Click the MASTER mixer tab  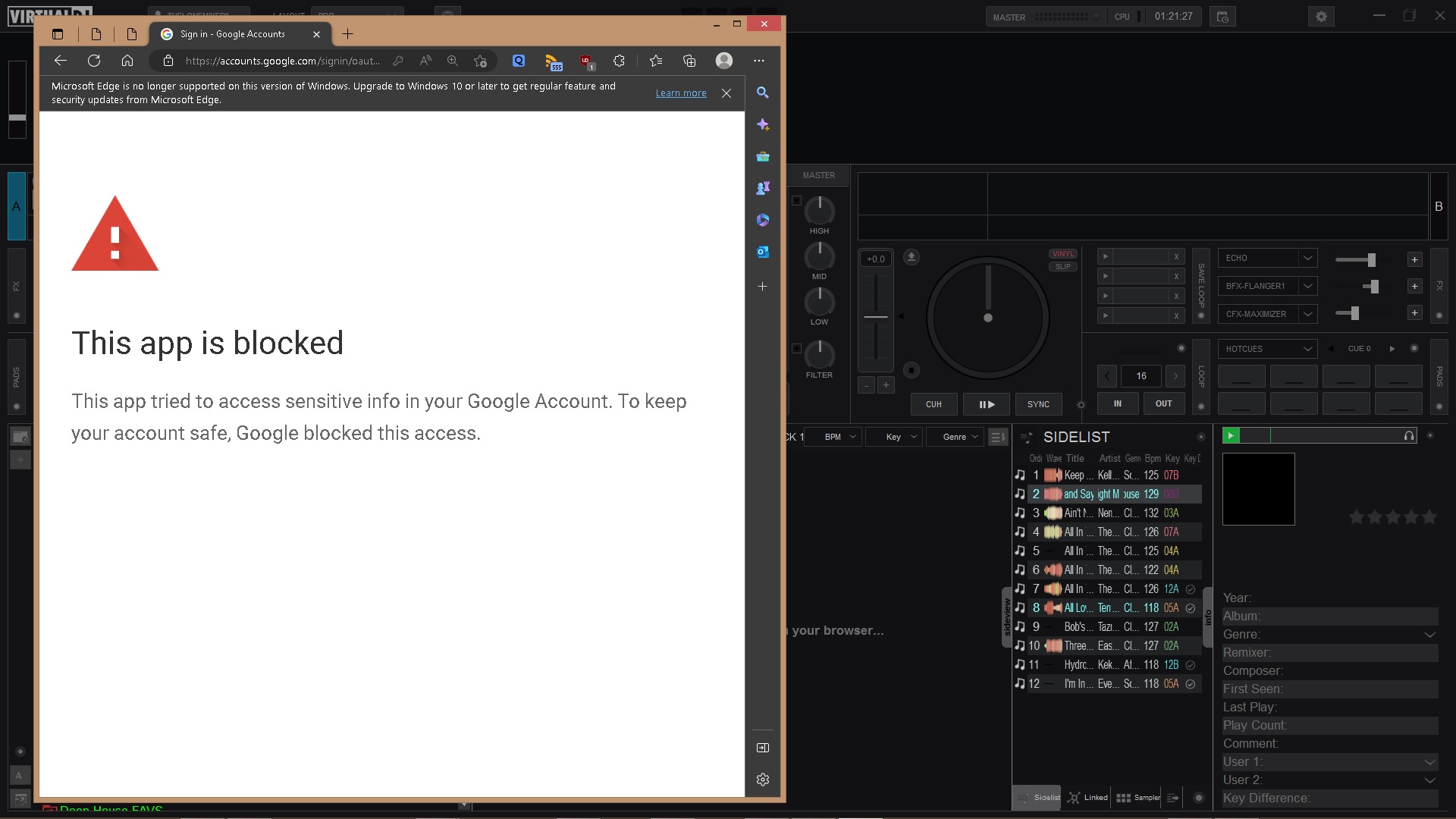819,175
